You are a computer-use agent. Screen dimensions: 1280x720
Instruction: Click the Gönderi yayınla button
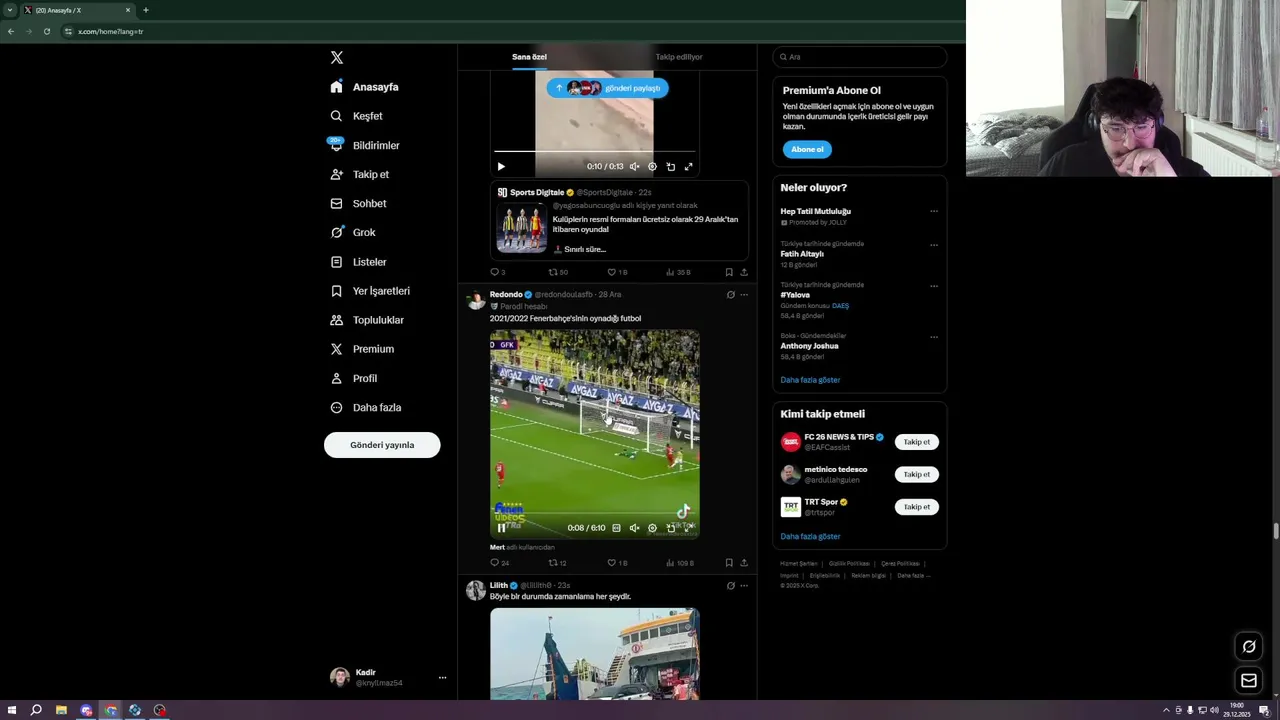[382, 445]
